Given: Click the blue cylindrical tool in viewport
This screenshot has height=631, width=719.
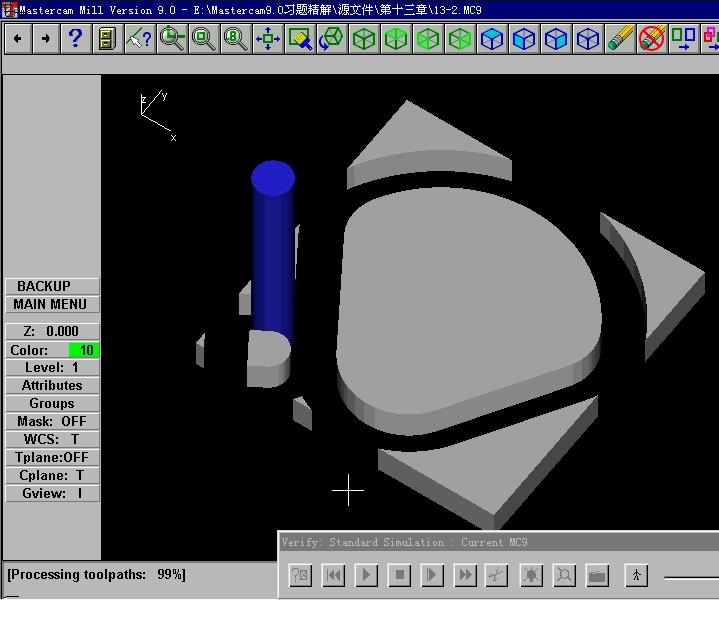Looking at the screenshot, I should pos(273,251).
